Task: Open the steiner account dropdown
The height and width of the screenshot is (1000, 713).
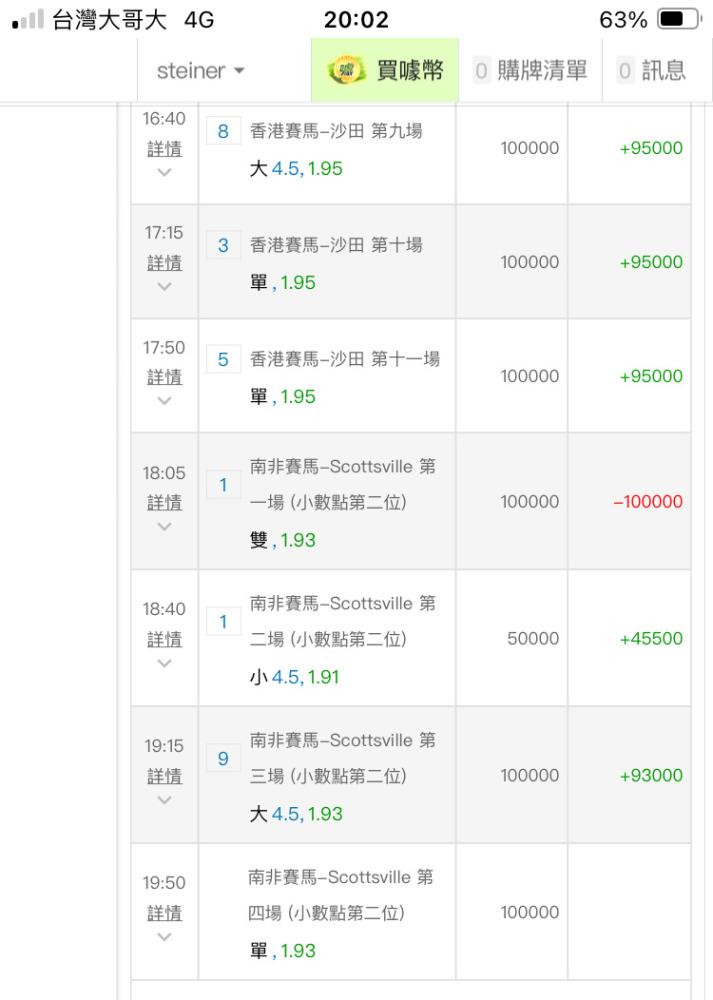Action: pyautogui.click(x=201, y=72)
